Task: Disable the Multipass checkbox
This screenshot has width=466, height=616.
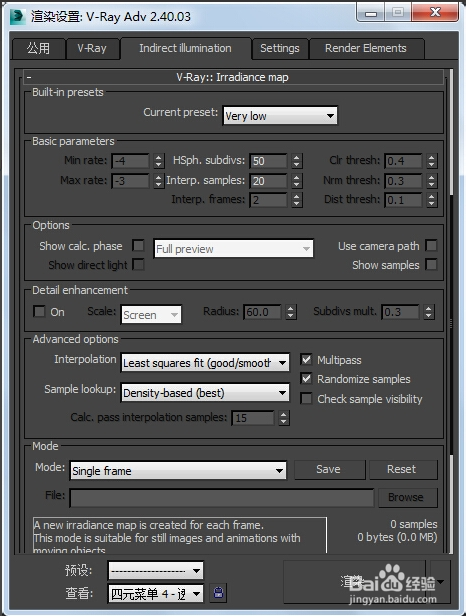Action: coord(306,359)
